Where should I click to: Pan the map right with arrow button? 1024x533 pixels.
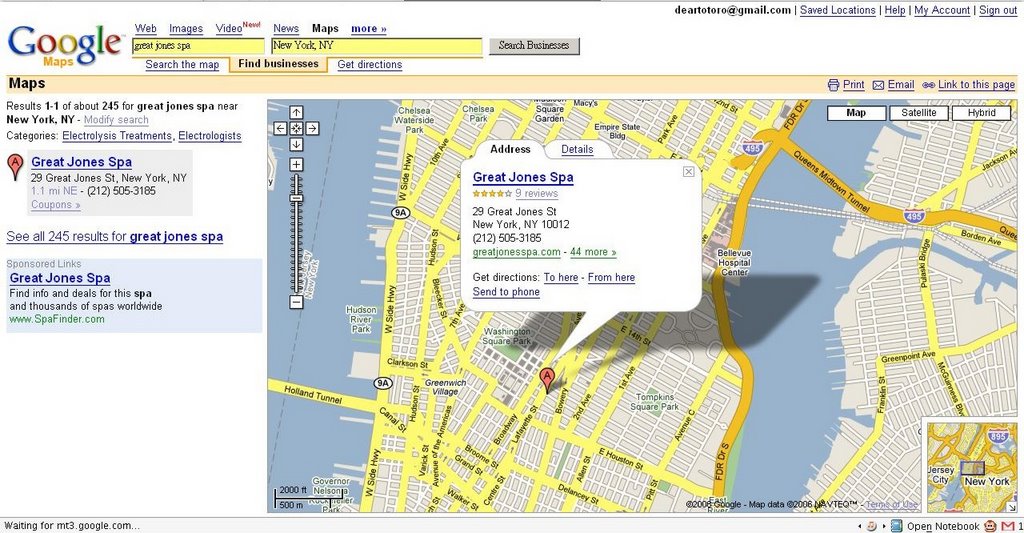click(312, 129)
